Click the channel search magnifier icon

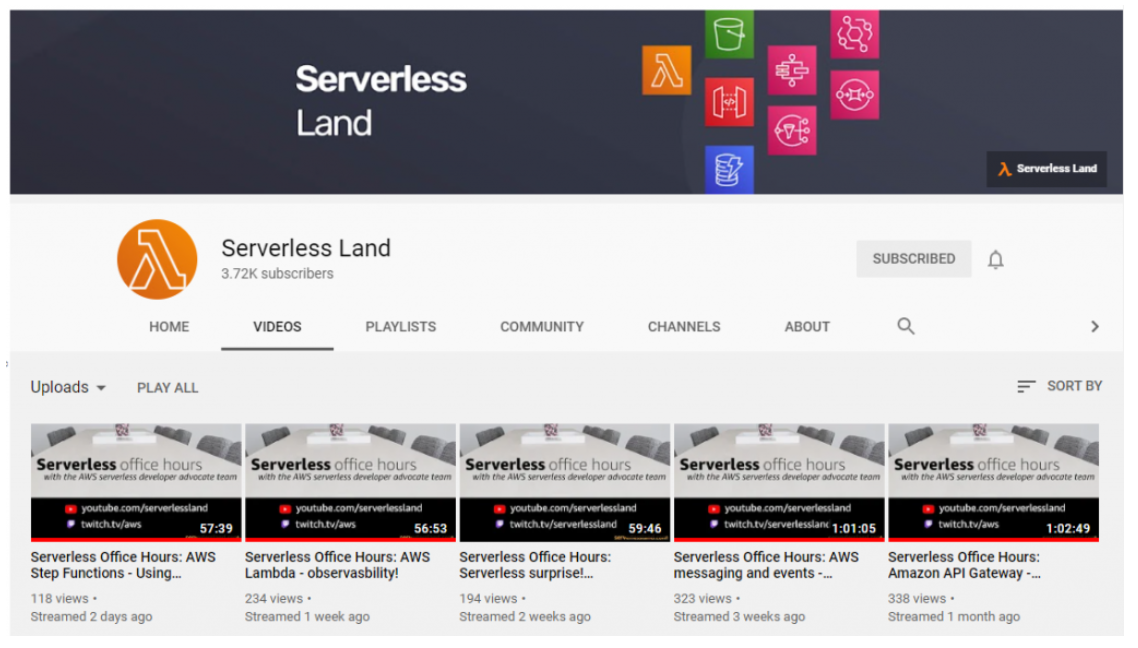(905, 326)
